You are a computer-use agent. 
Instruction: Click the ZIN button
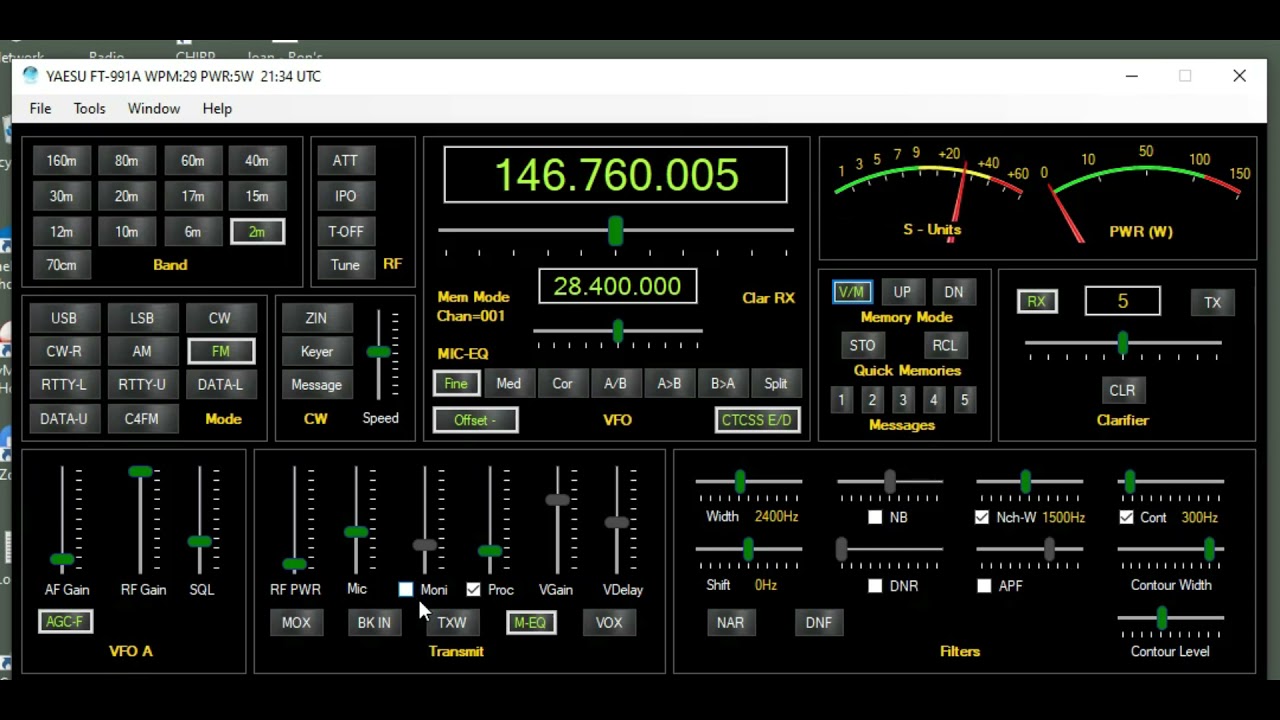(316, 318)
